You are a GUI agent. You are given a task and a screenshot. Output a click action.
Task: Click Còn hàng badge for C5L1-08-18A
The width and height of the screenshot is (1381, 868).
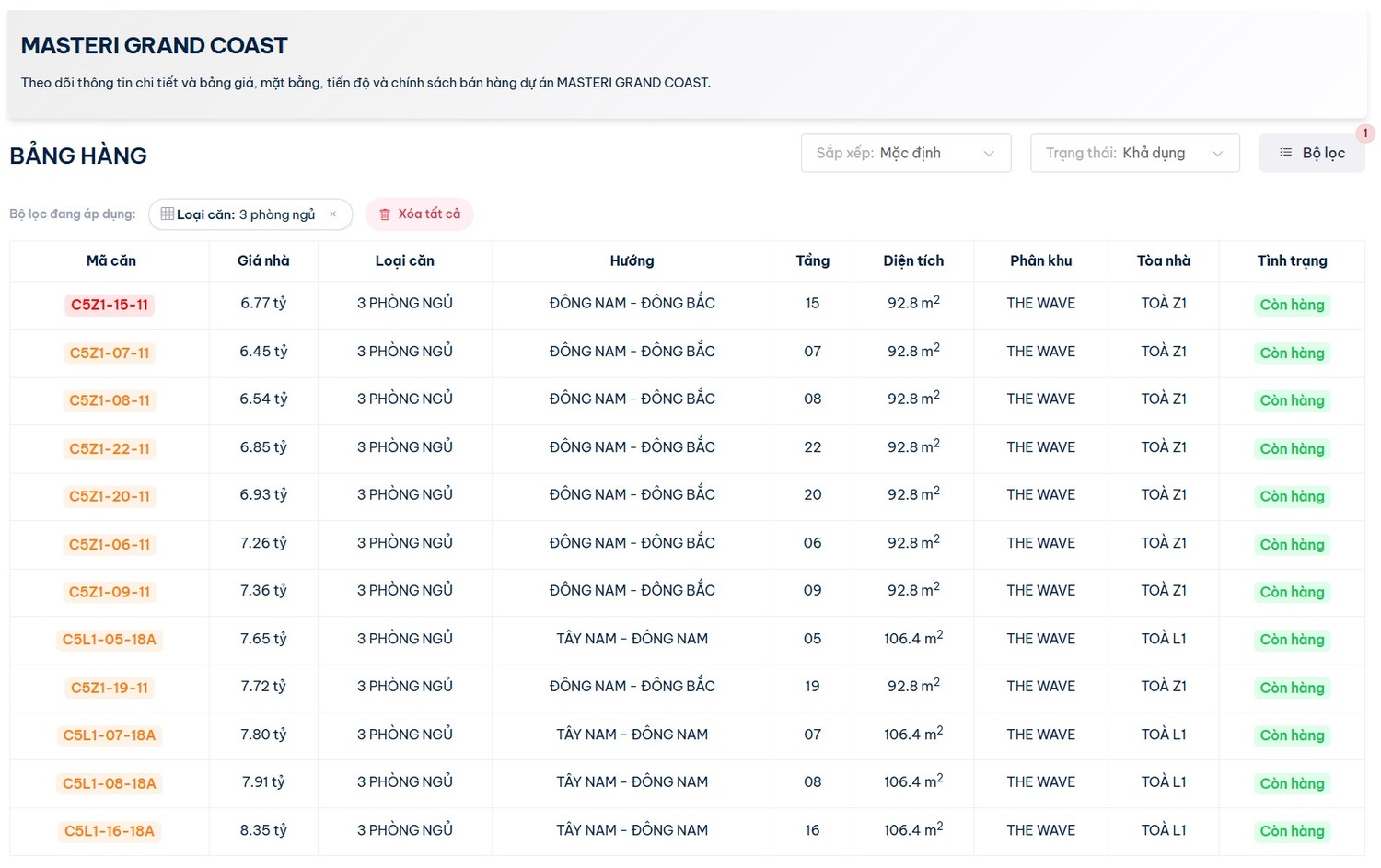(x=1292, y=783)
